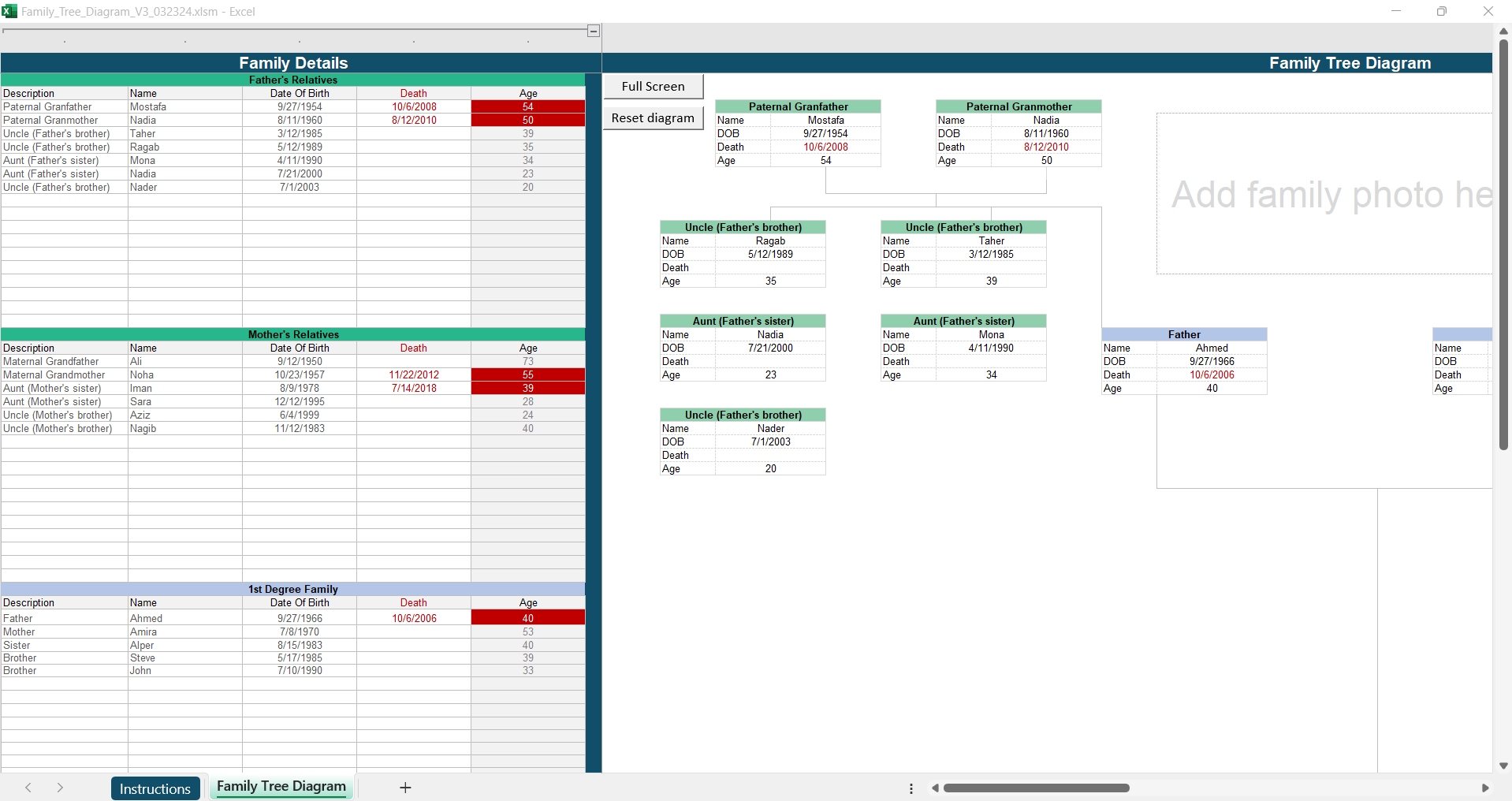The height and width of the screenshot is (801, 1512).
Task: Collapse the column outline group with minus button
Action: [594, 31]
